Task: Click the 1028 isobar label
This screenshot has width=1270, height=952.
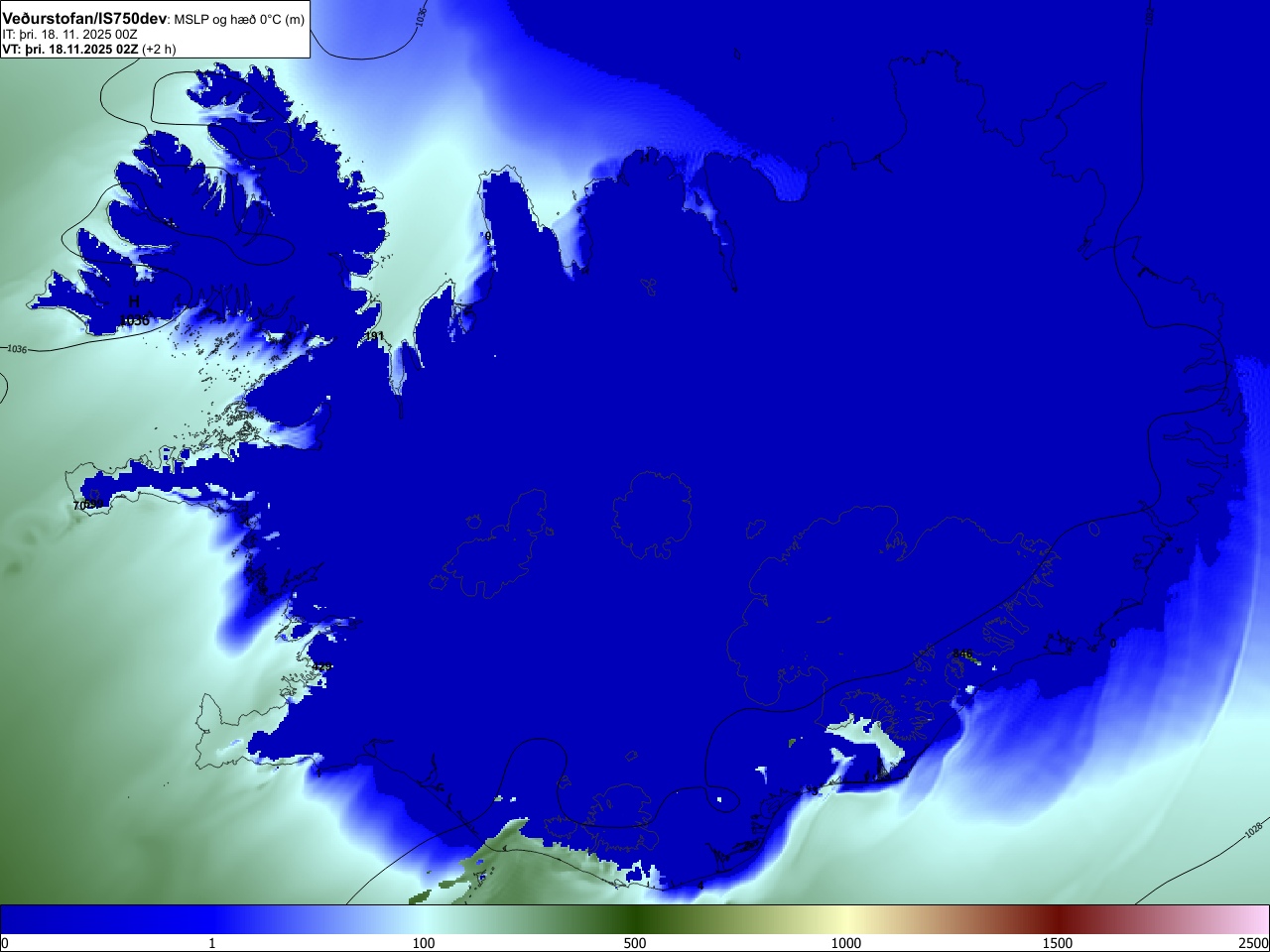Action: coord(1254,829)
